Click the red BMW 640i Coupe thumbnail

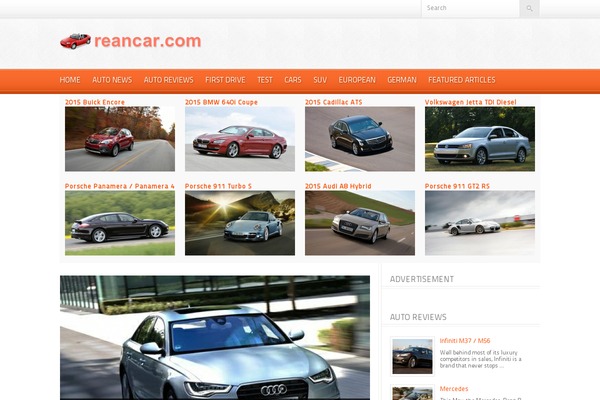[x=240, y=139]
